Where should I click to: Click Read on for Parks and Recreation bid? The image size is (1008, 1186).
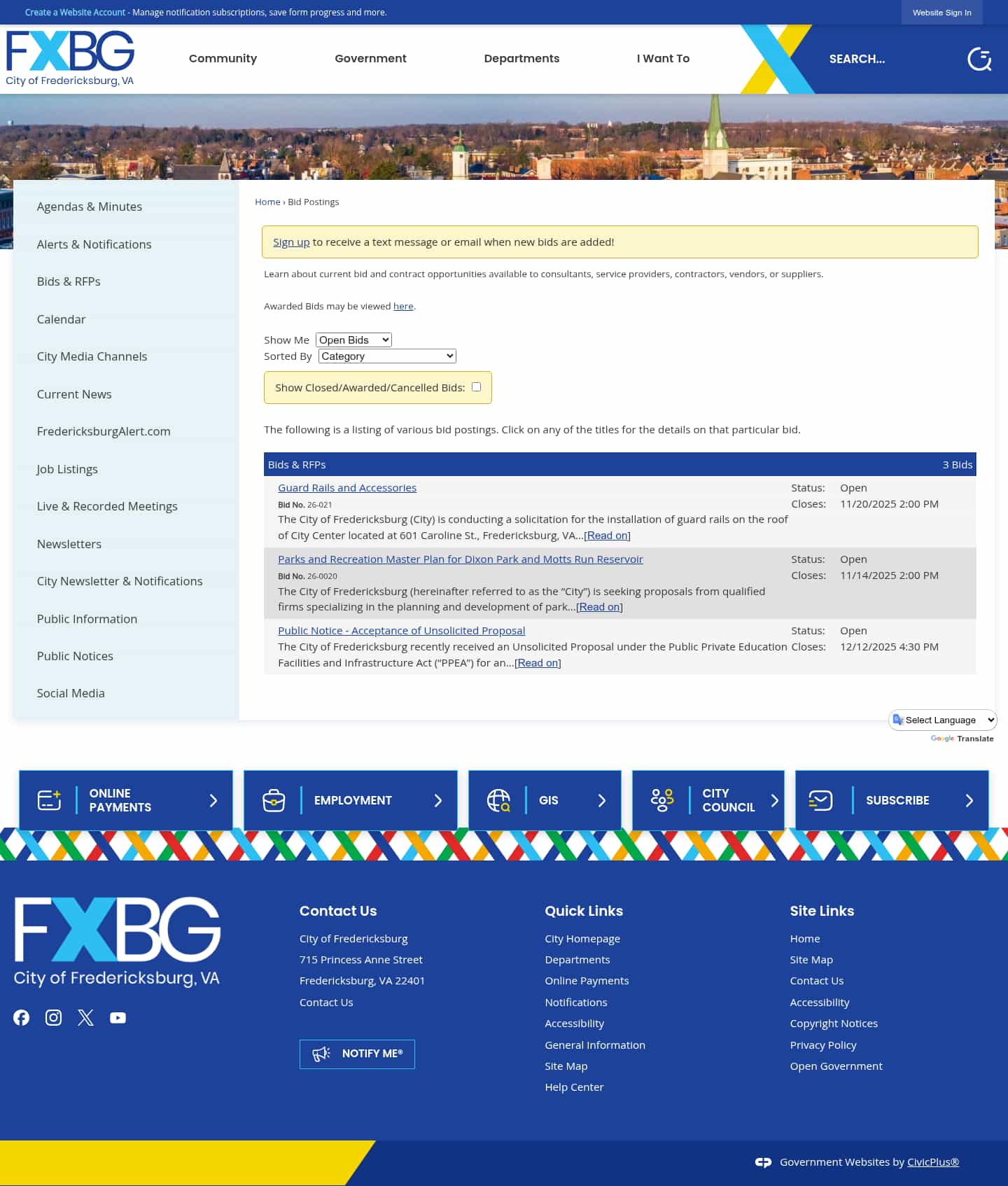point(599,607)
